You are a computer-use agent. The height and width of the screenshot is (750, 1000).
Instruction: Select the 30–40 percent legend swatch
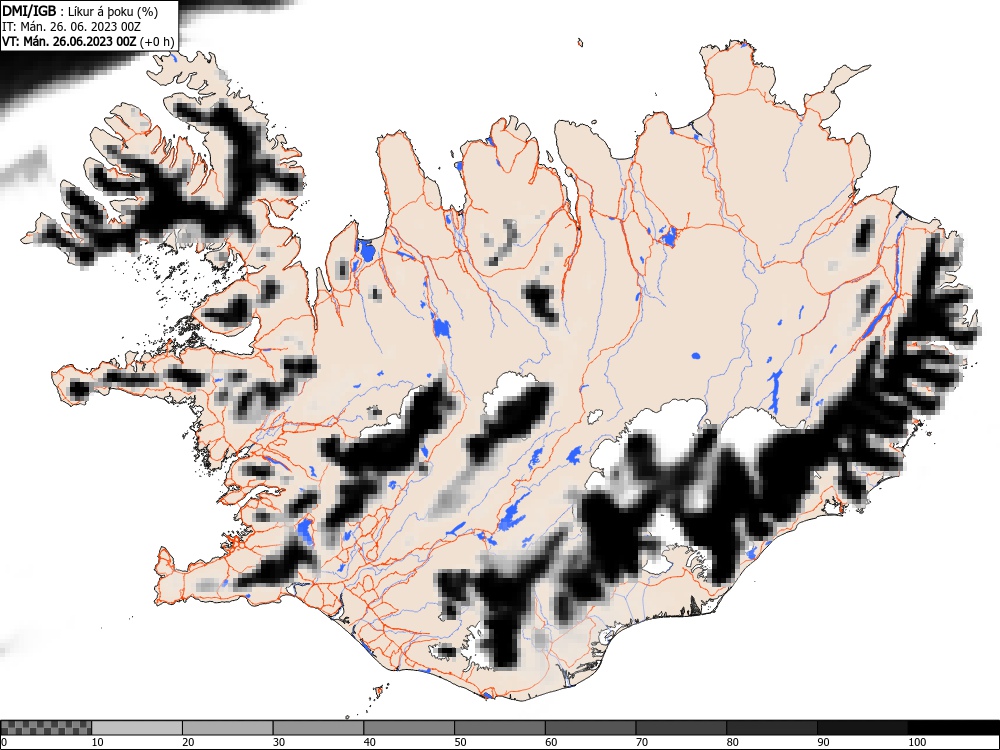tap(318, 728)
